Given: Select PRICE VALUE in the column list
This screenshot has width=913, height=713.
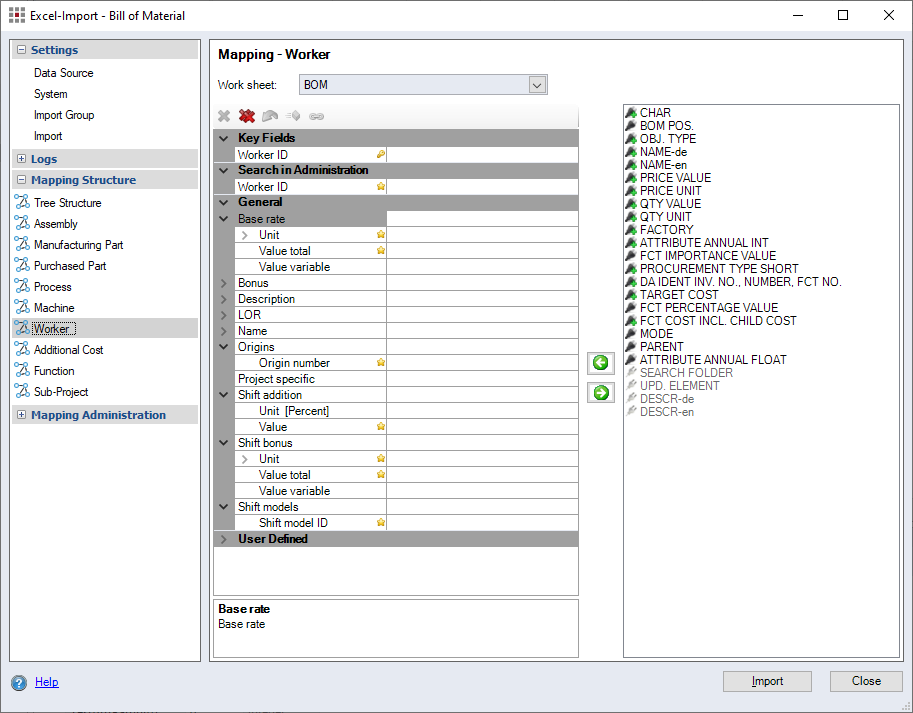Looking at the screenshot, I should click(675, 178).
